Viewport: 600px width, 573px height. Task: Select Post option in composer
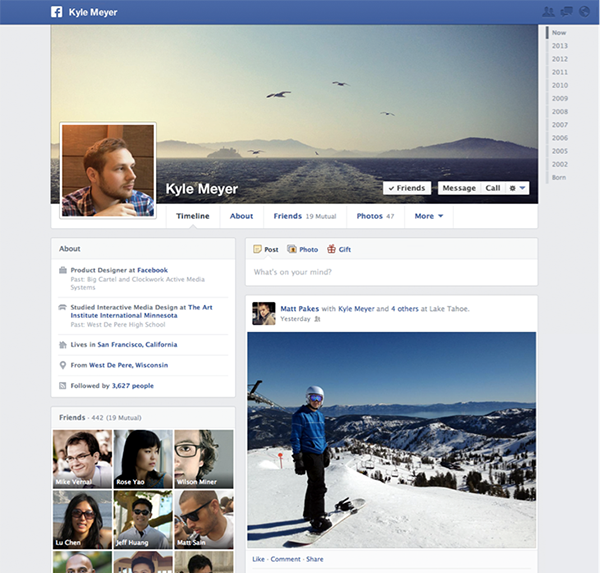[266, 249]
